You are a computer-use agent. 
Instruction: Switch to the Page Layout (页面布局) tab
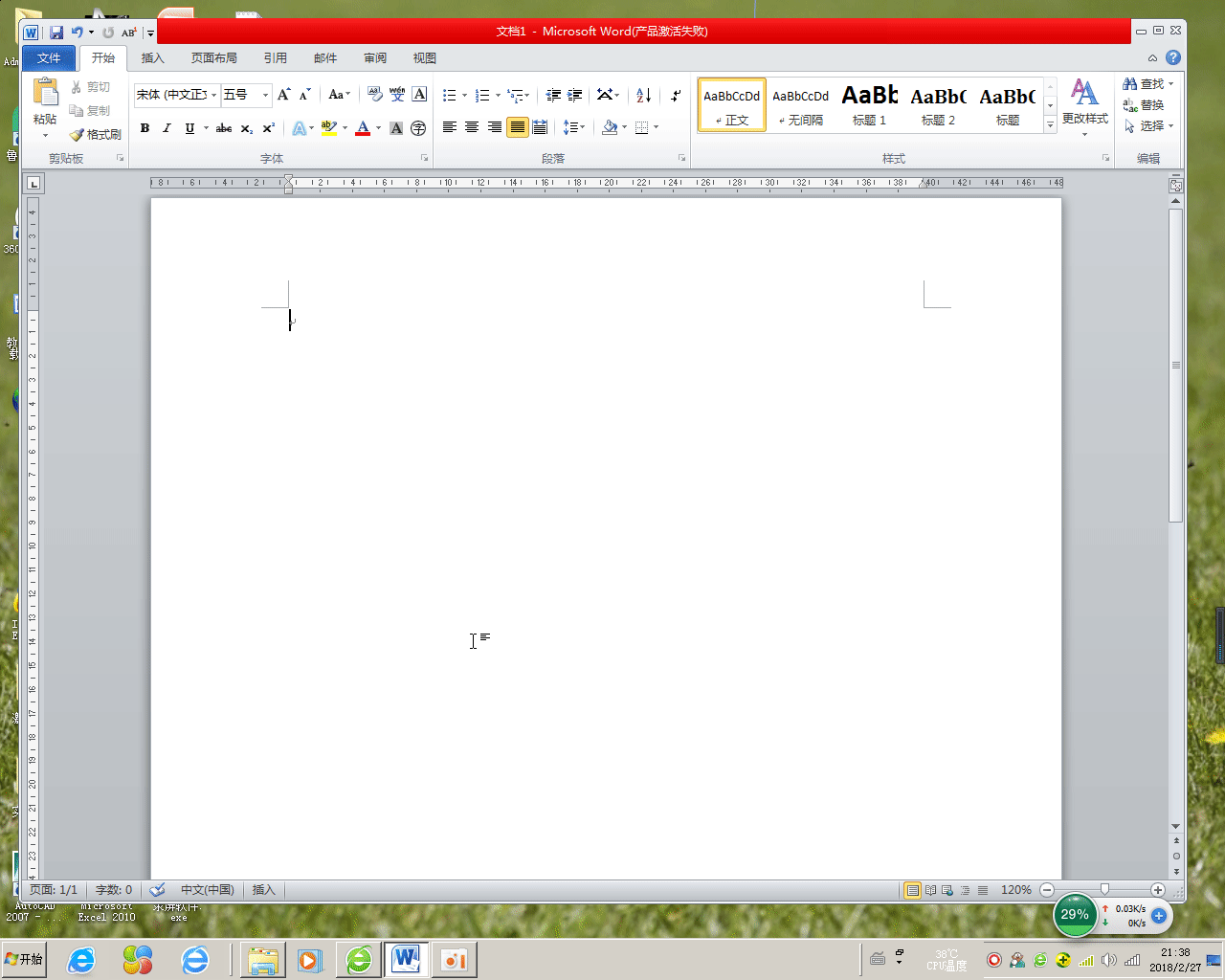point(214,58)
